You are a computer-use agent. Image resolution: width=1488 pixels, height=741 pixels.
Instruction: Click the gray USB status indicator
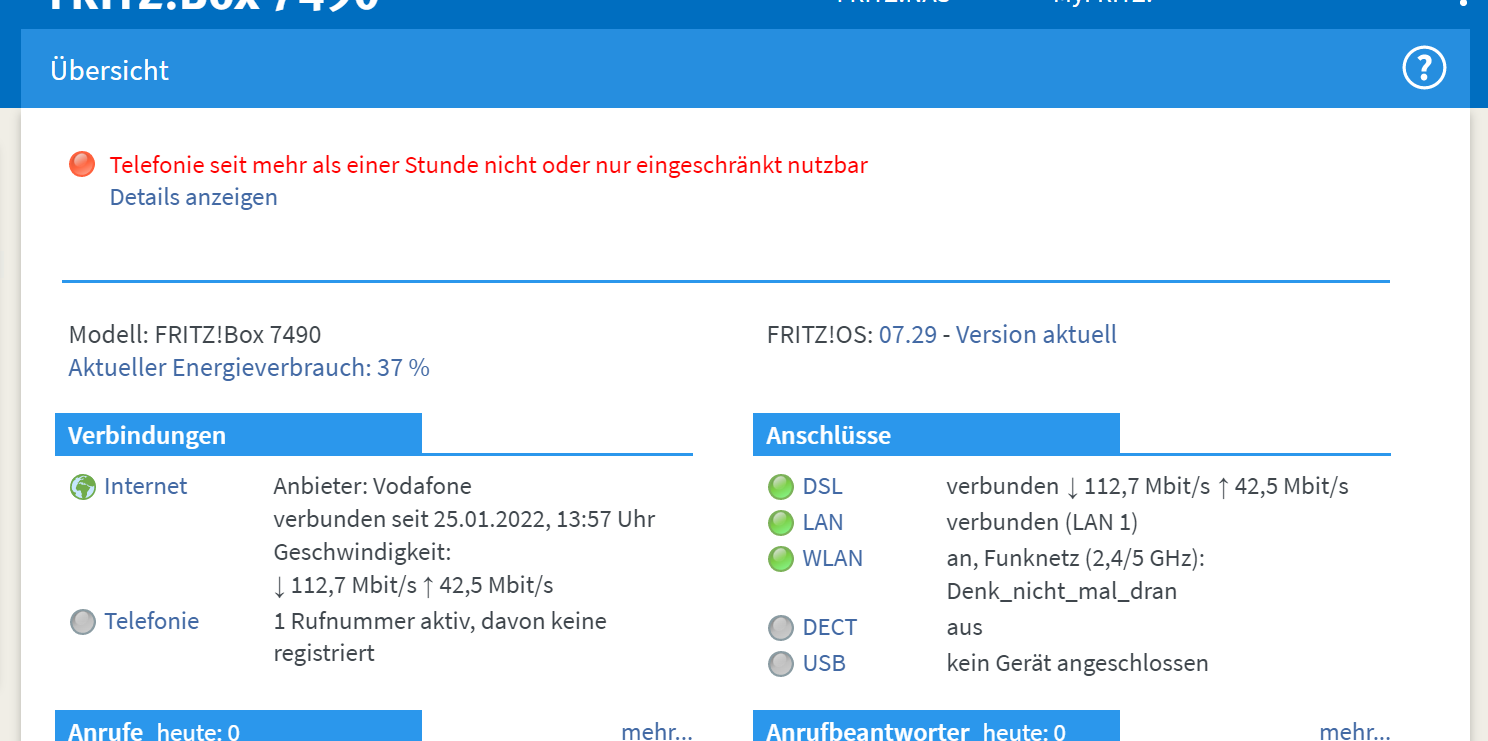[x=780, y=664]
